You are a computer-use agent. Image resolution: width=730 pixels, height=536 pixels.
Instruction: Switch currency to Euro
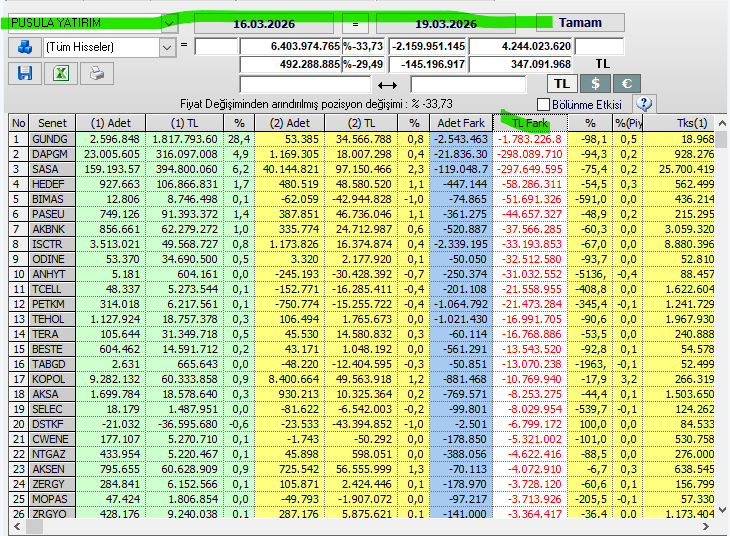(x=627, y=84)
